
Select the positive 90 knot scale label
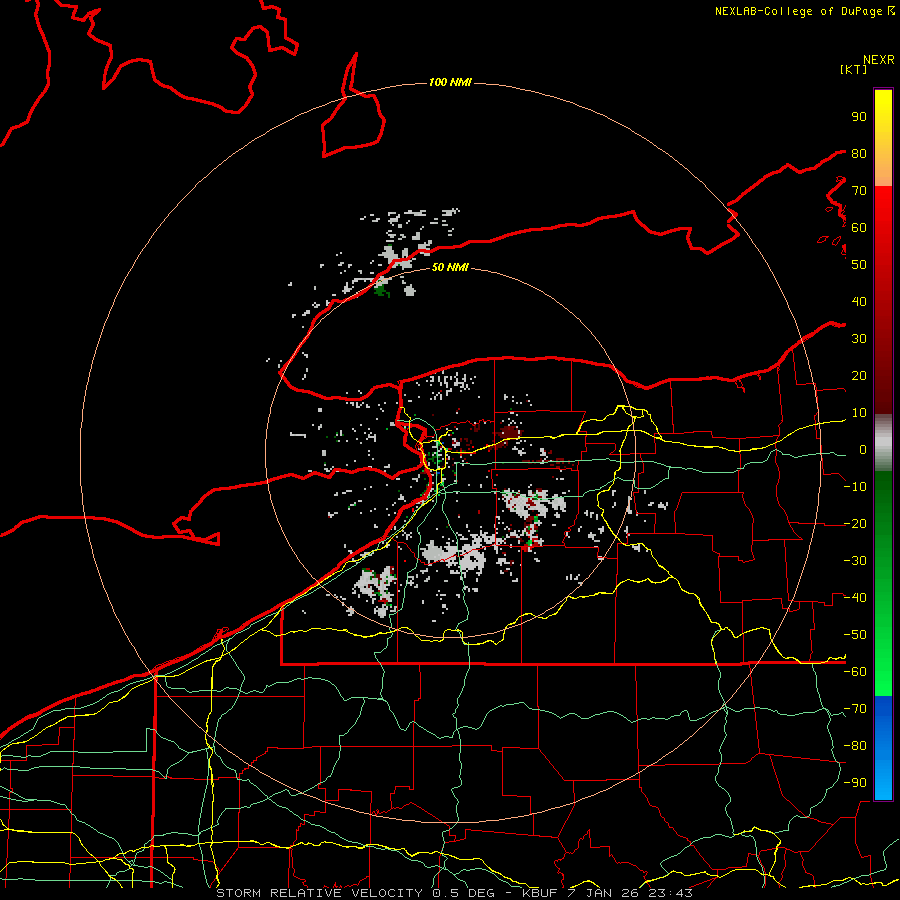[859, 117]
